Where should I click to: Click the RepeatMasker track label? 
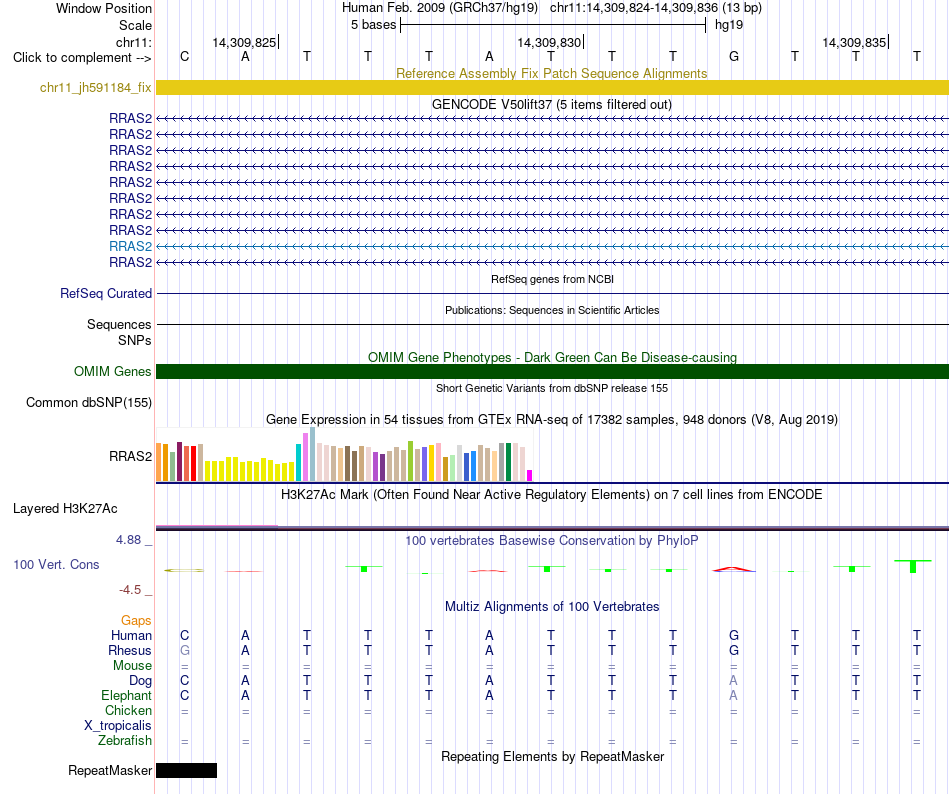tap(110, 770)
